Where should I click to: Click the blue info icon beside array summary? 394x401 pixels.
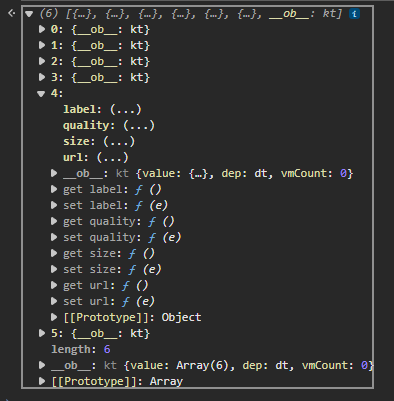pyautogui.click(x=354, y=14)
